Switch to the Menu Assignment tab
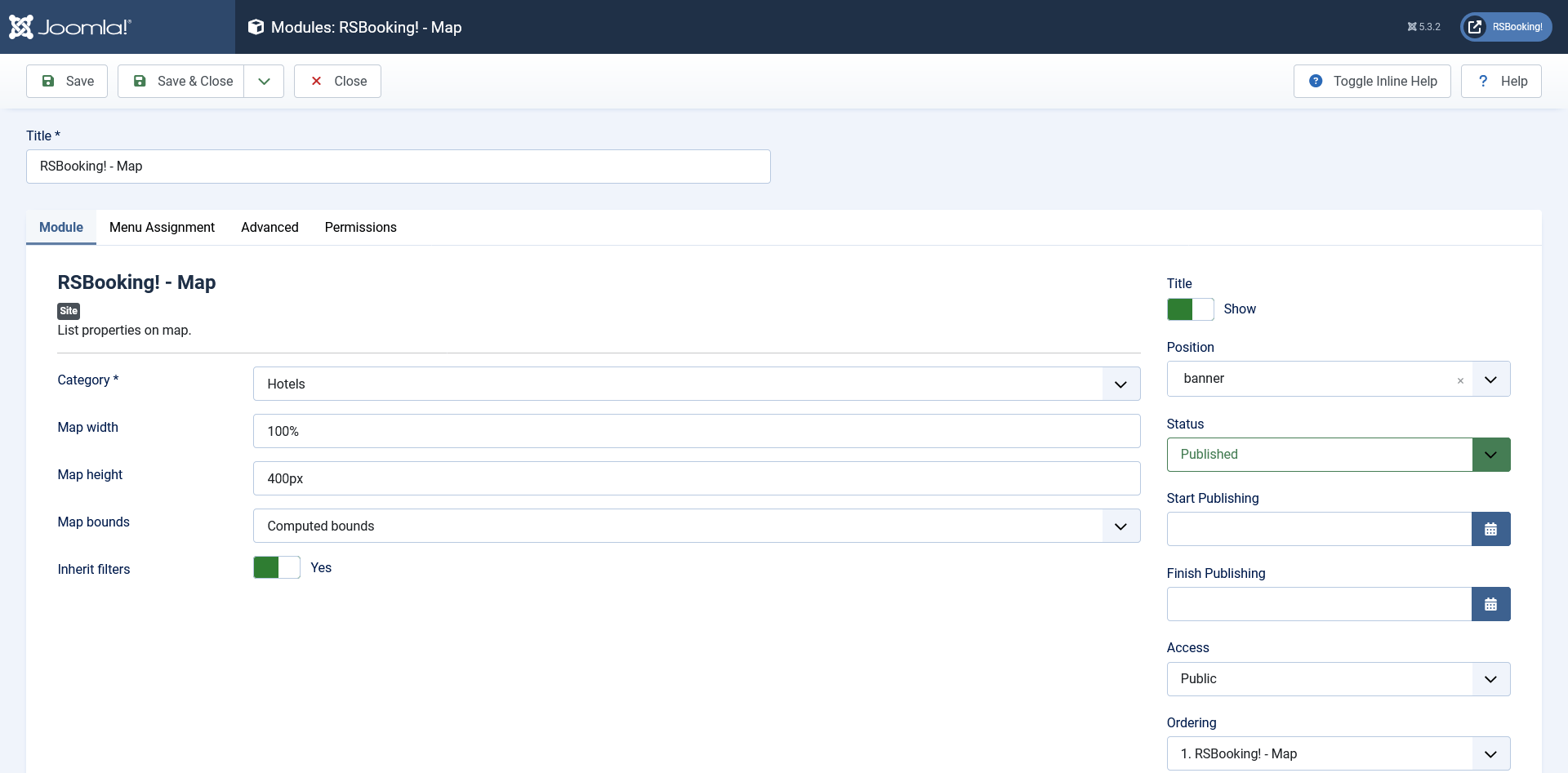Viewport: 1568px width, 773px height. [162, 227]
